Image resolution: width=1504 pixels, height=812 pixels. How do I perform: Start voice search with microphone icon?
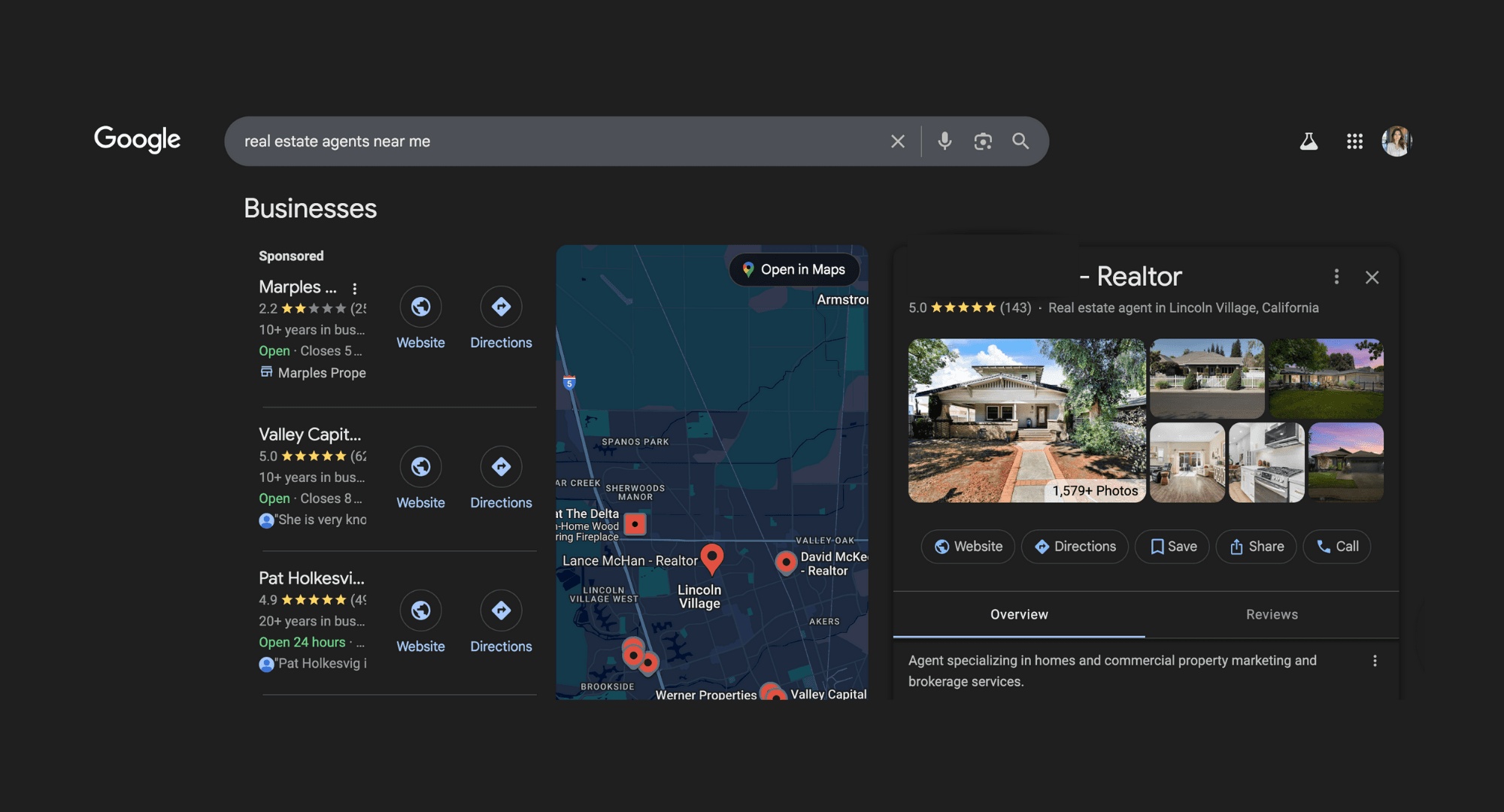tap(945, 141)
